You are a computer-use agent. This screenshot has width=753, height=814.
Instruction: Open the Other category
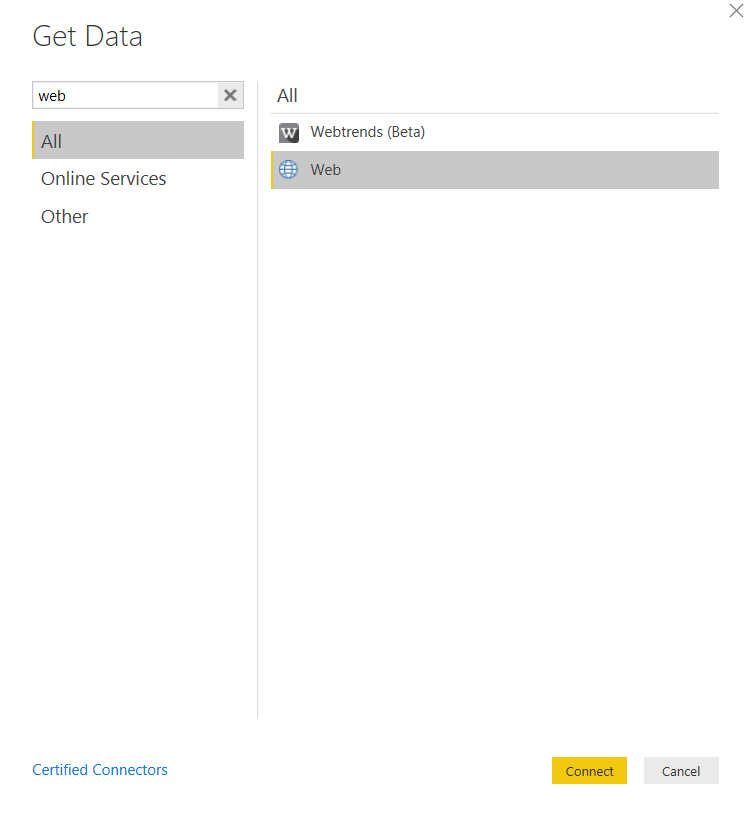pyautogui.click(x=64, y=216)
